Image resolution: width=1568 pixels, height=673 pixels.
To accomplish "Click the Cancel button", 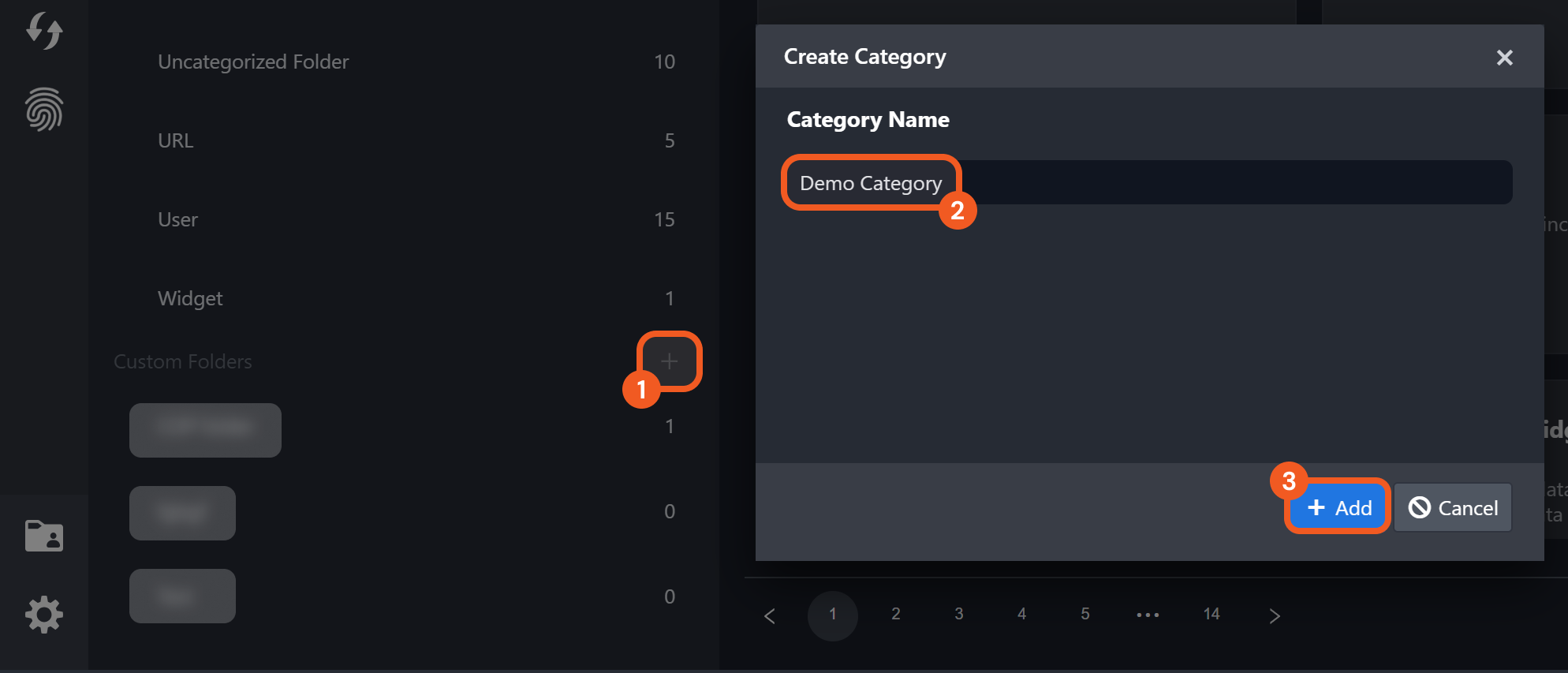I will point(1453,507).
